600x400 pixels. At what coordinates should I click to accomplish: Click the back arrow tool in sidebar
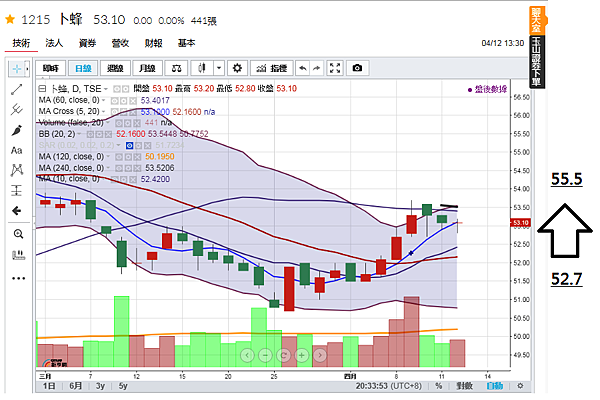point(16,211)
